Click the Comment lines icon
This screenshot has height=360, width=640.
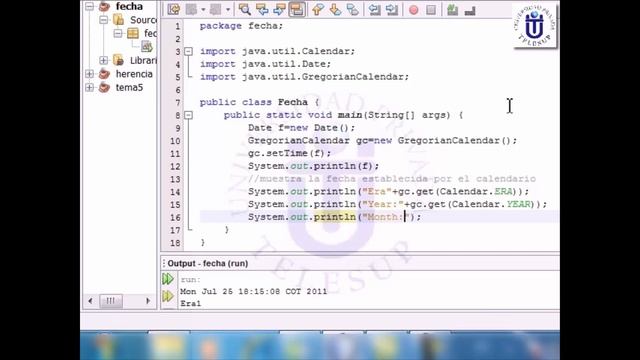click(x=452, y=9)
